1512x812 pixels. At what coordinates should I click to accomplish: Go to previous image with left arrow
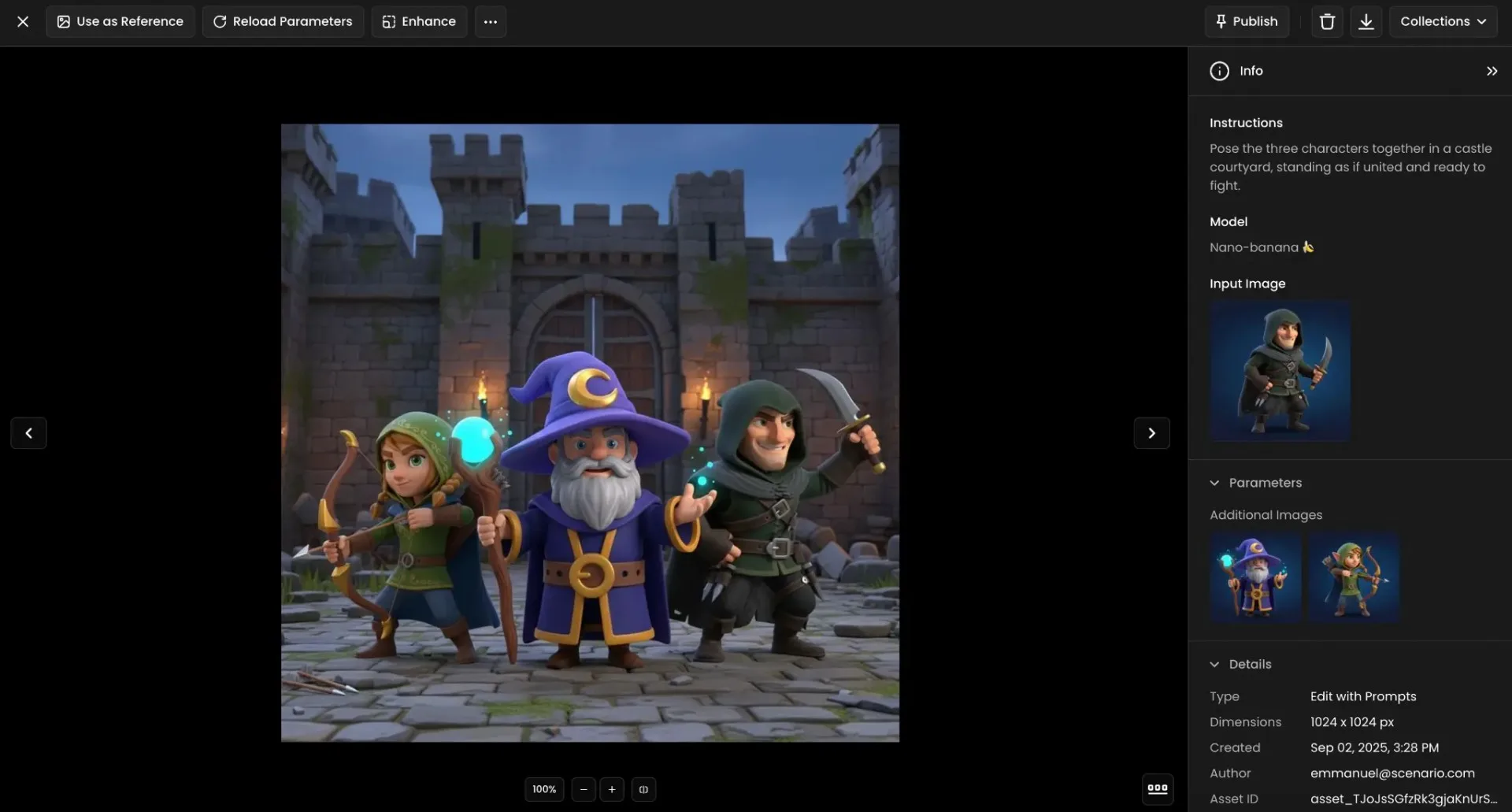click(28, 432)
